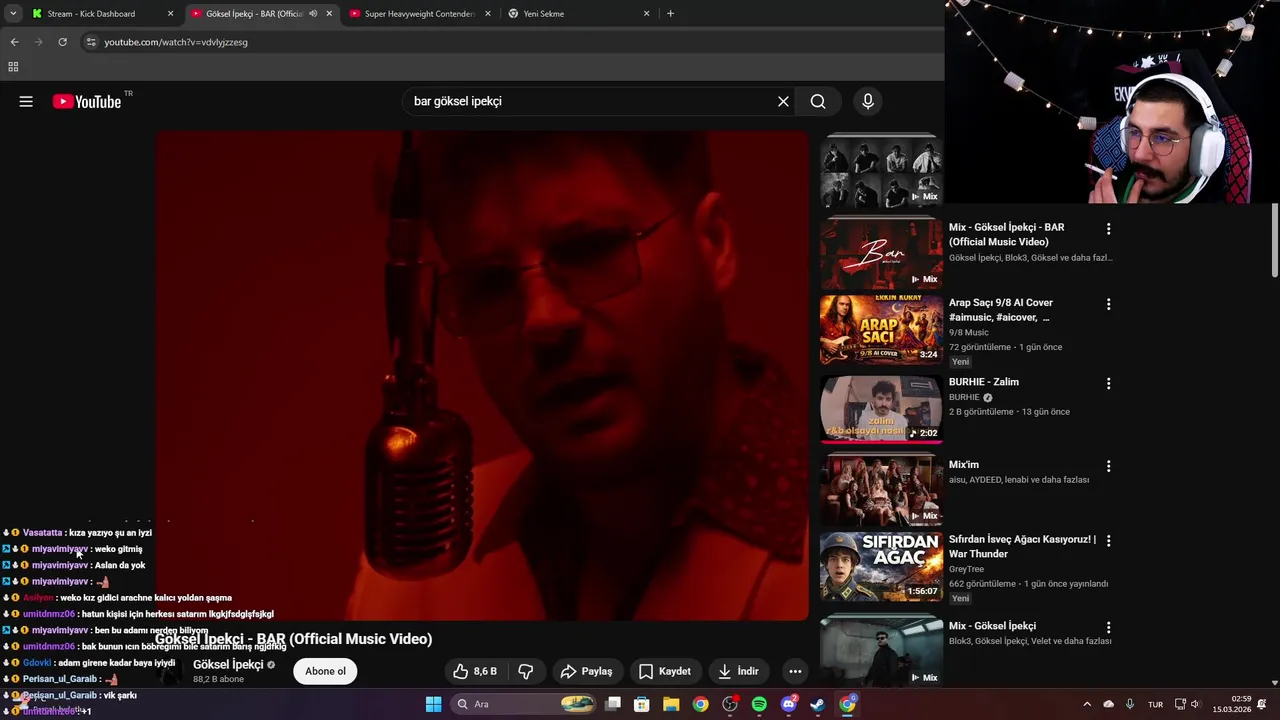Screen dimensions: 1280x720
Task: Open Chrome apps grid in bookmarks bar
Action: pyautogui.click(x=13, y=67)
